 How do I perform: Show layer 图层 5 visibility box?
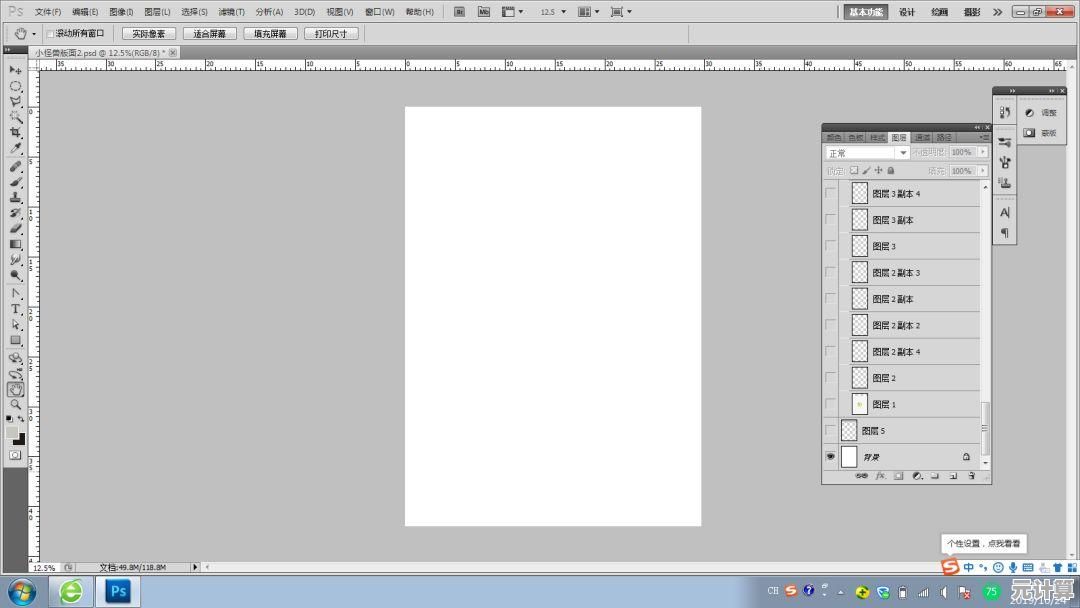coord(831,430)
